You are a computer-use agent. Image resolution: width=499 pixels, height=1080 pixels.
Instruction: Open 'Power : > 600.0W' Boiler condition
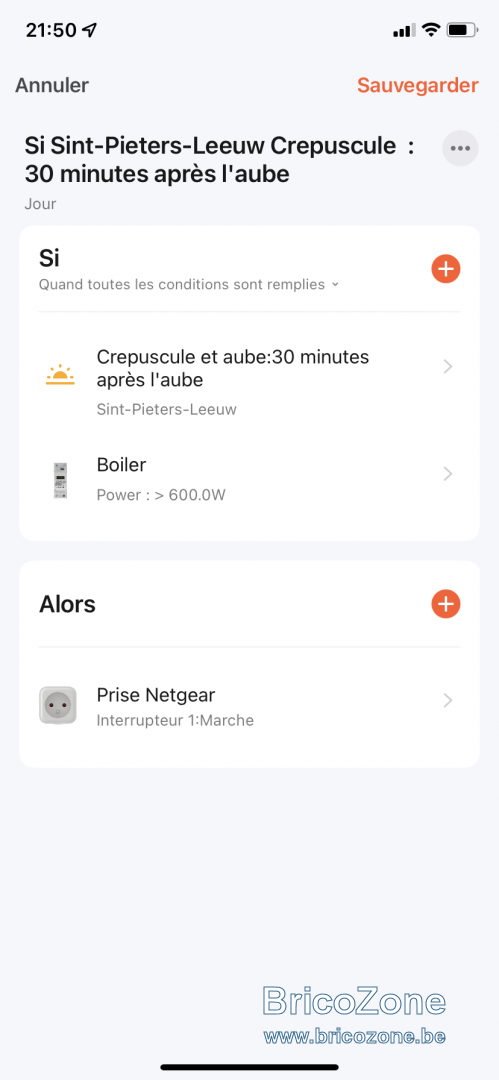[x=161, y=495]
